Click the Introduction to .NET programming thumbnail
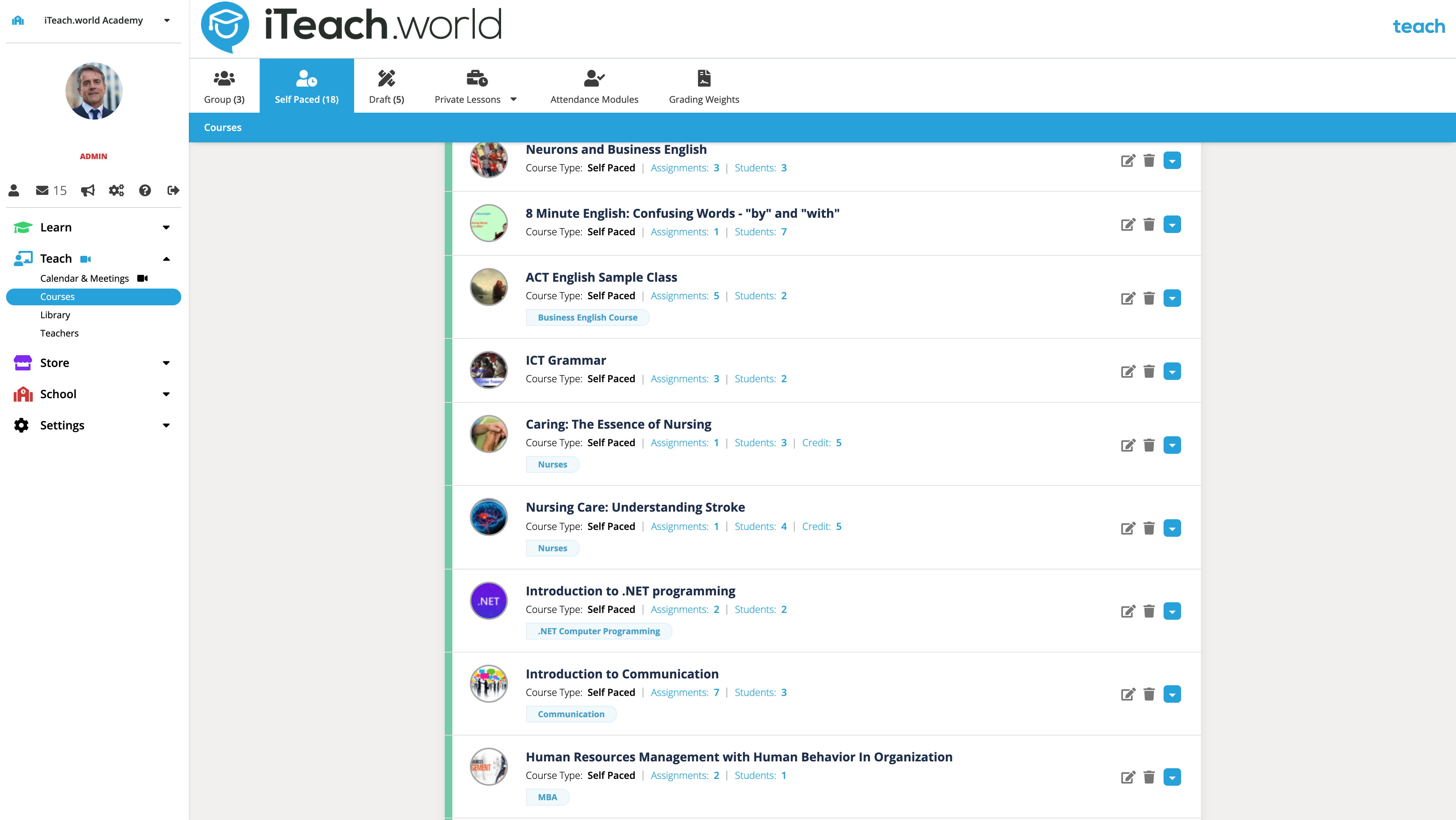The height and width of the screenshot is (820, 1456). [489, 601]
